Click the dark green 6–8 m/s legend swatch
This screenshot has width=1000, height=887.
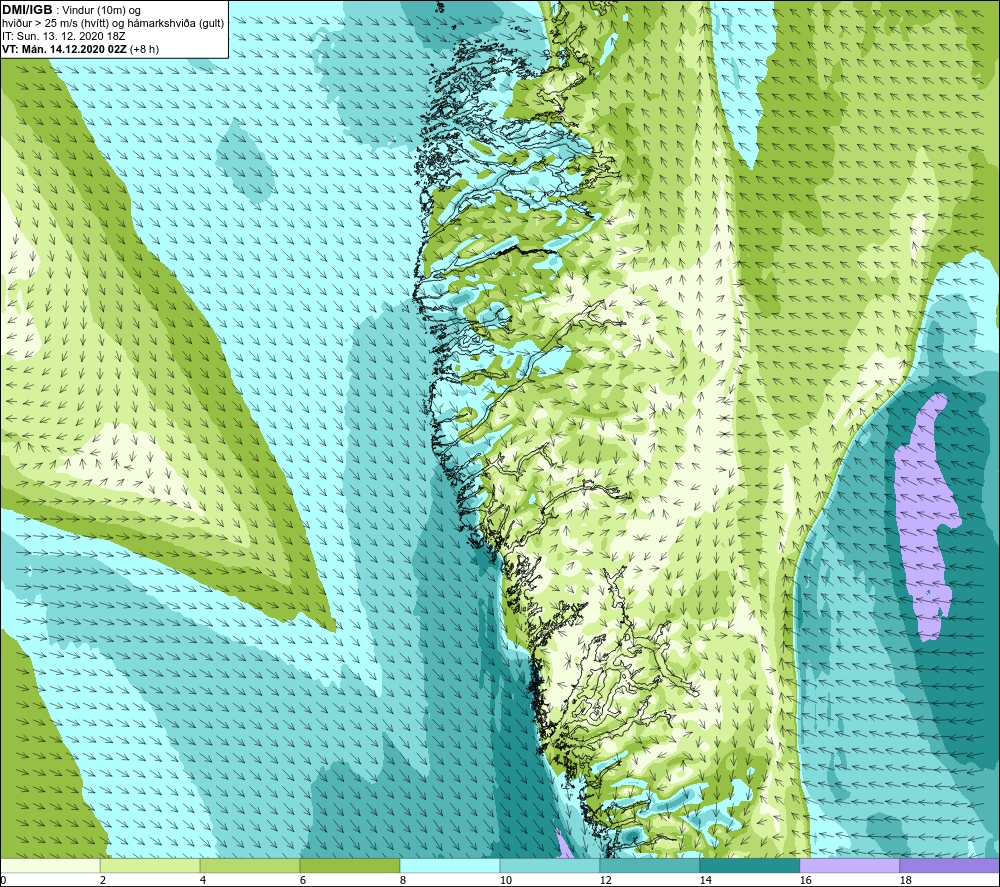point(349,865)
